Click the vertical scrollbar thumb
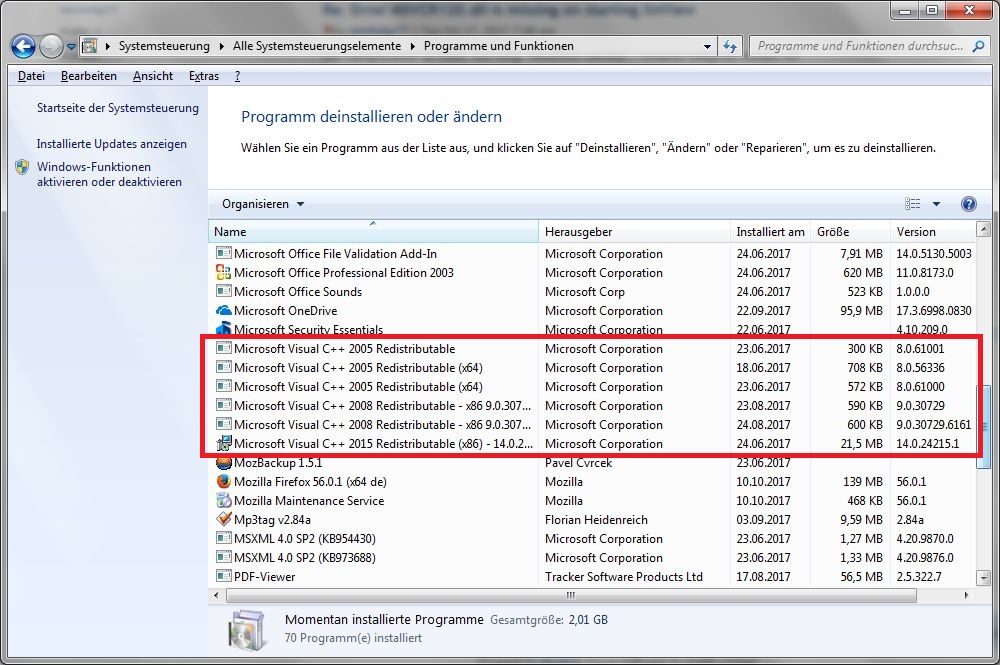Viewport: 1000px width, 665px height. point(983,426)
